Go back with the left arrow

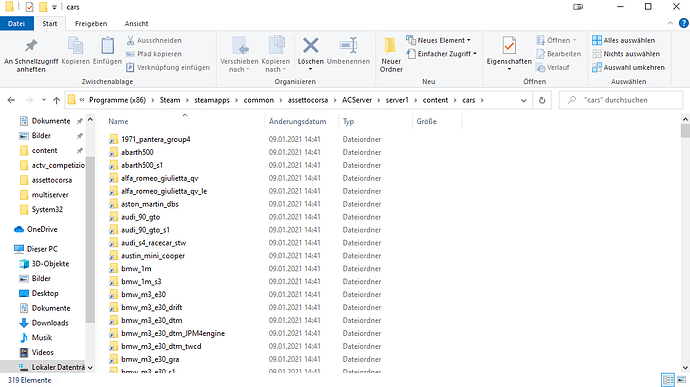(11, 100)
